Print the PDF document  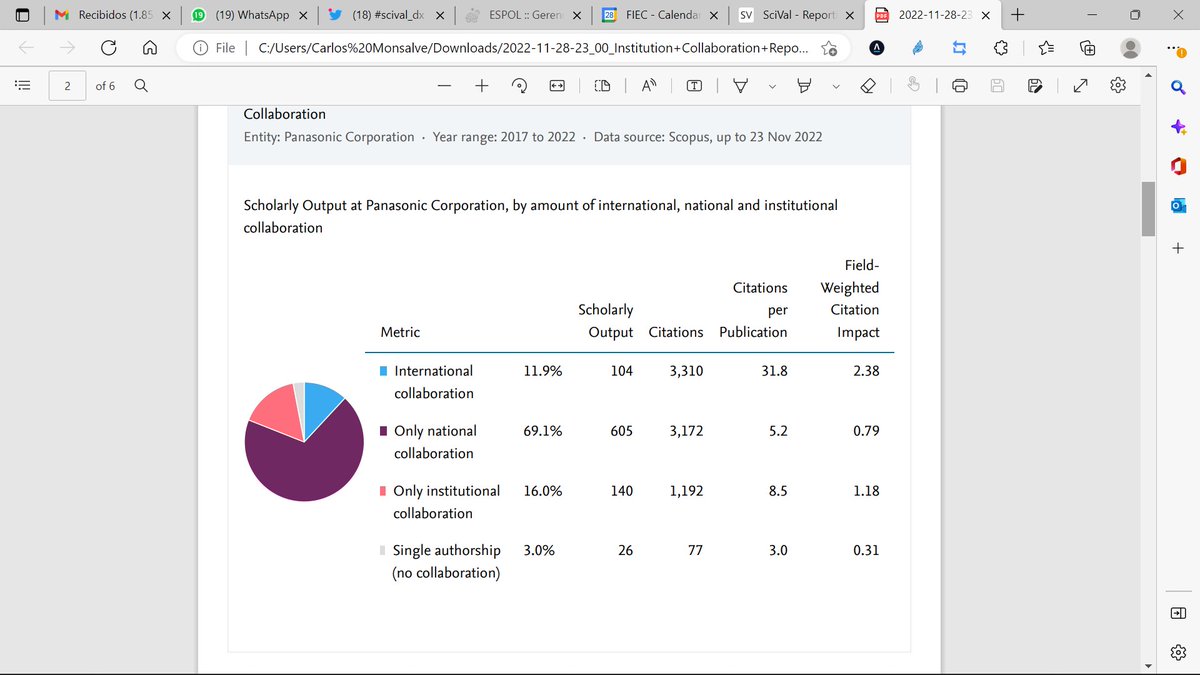coord(960,86)
